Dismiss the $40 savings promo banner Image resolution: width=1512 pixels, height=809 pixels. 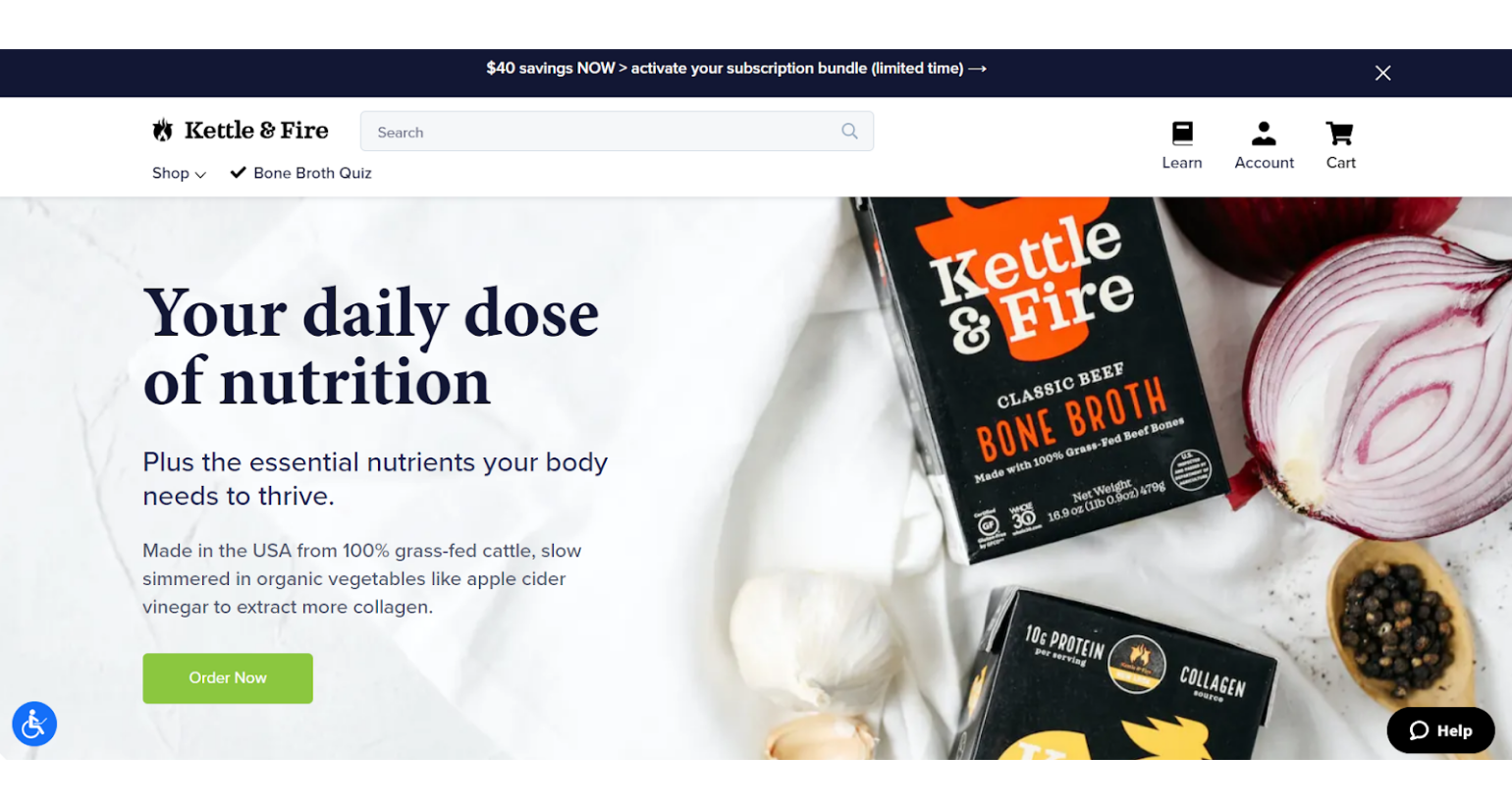tap(1382, 74)
